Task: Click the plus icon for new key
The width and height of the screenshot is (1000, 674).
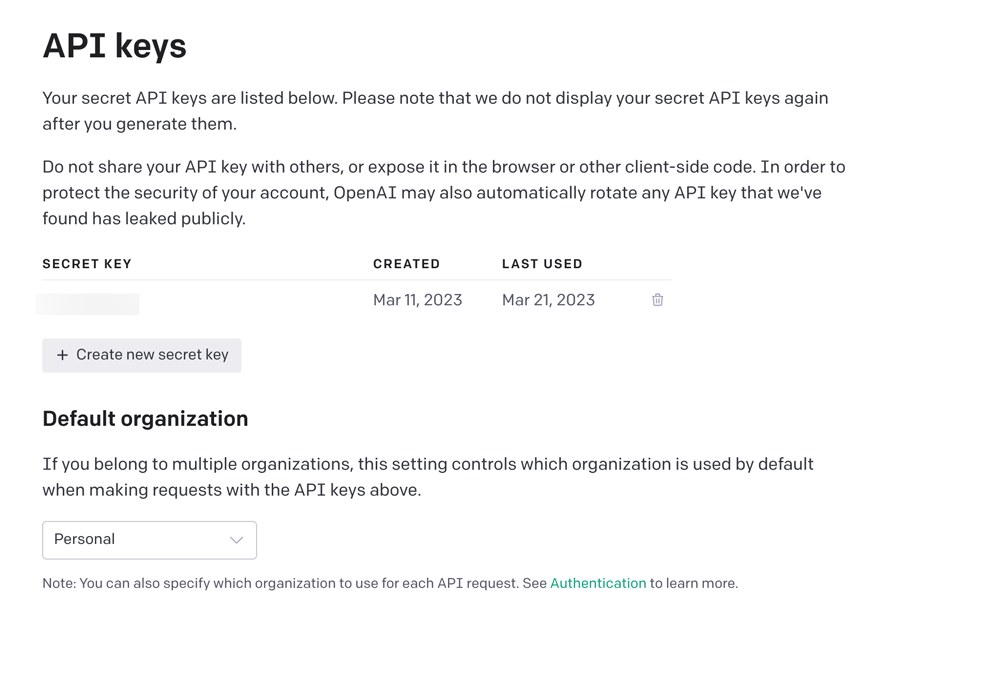Action: pyautogui.click(x=62, y=355)
